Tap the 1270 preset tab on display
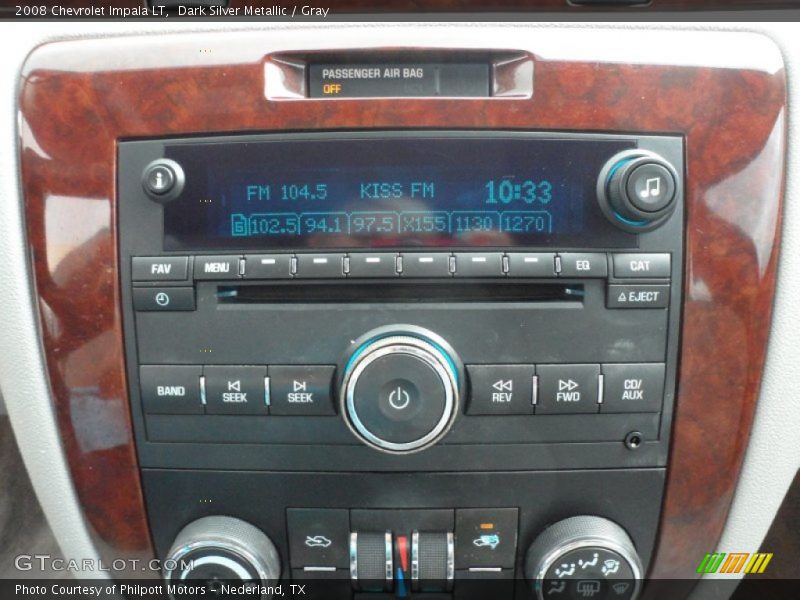 coord(526,223)
